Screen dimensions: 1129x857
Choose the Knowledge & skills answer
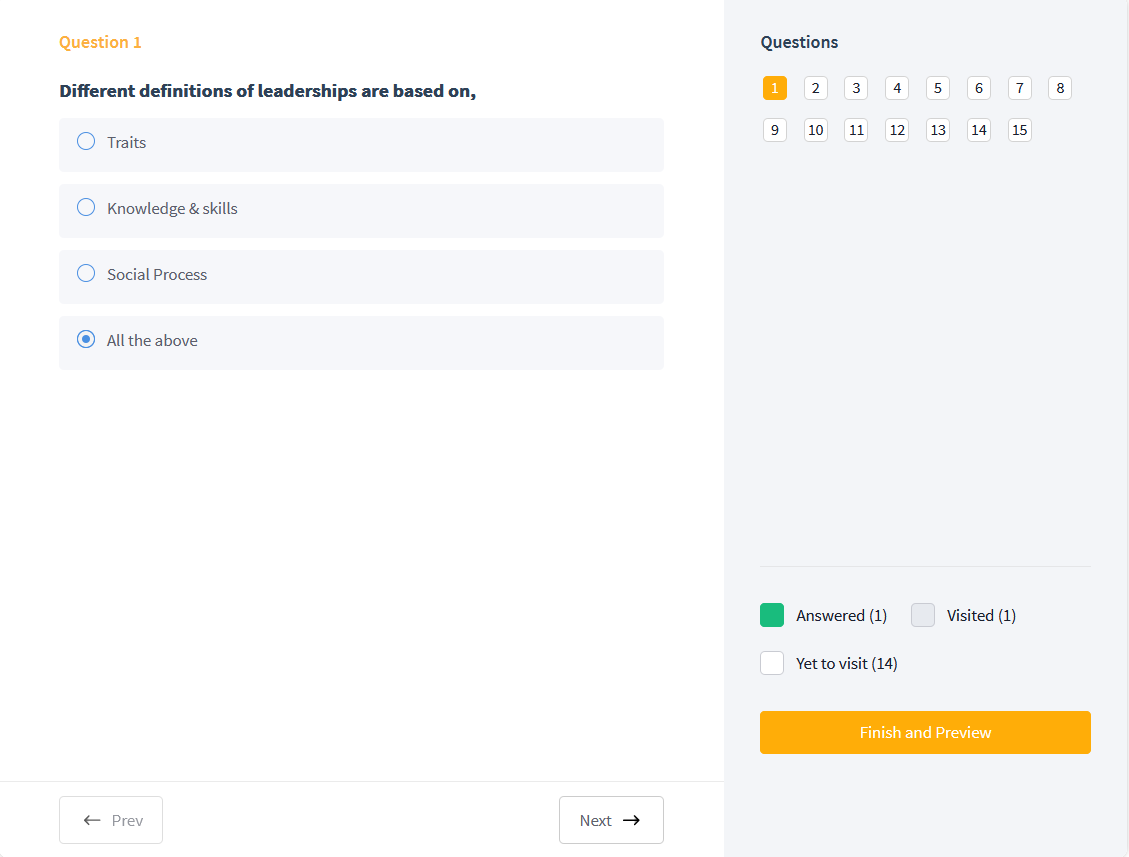pyautogui.click(x=86, y=208)
